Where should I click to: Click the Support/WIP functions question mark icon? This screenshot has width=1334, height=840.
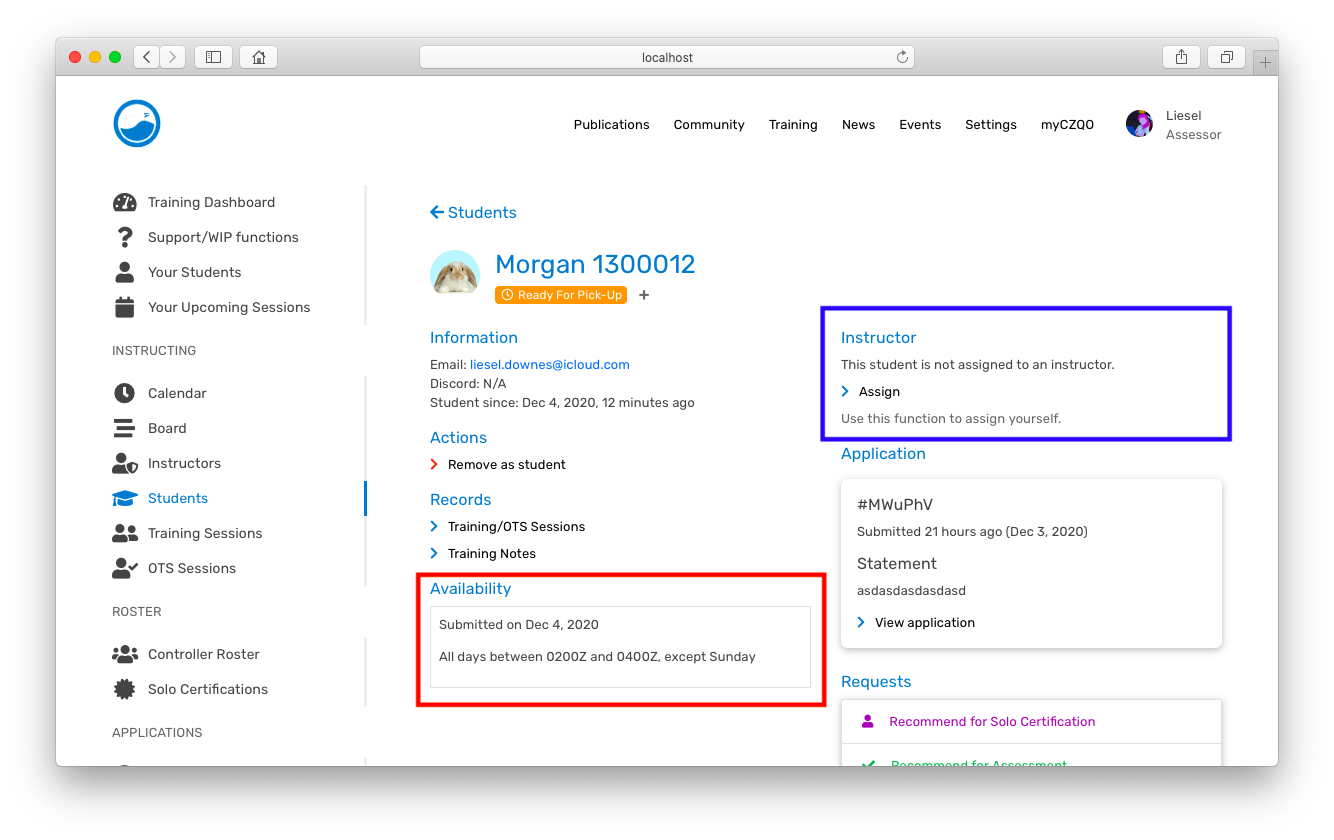click(x=125, y=237)
